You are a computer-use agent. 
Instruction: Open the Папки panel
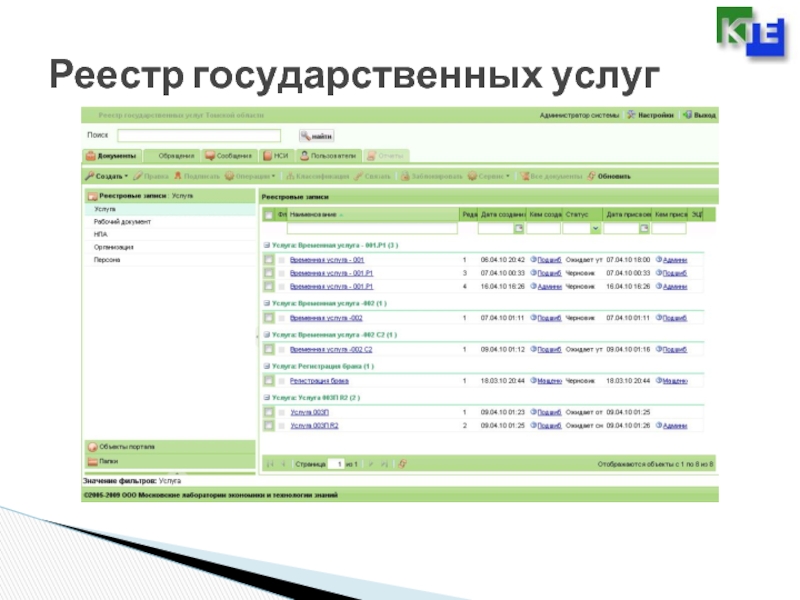tap(170, 461)
